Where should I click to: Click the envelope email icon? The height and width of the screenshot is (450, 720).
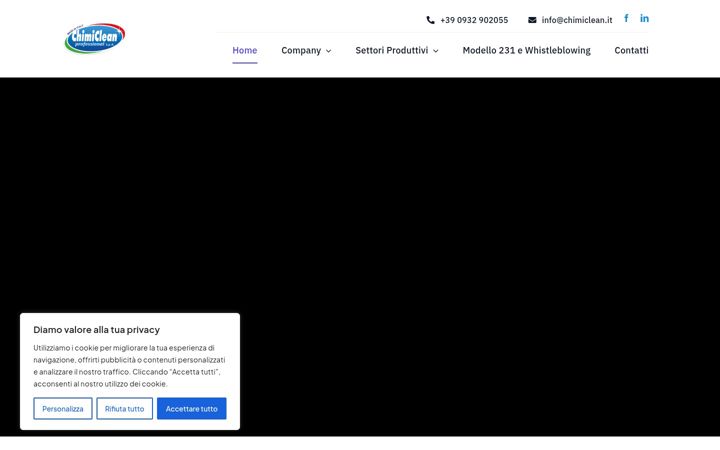[x=532, y=20]
